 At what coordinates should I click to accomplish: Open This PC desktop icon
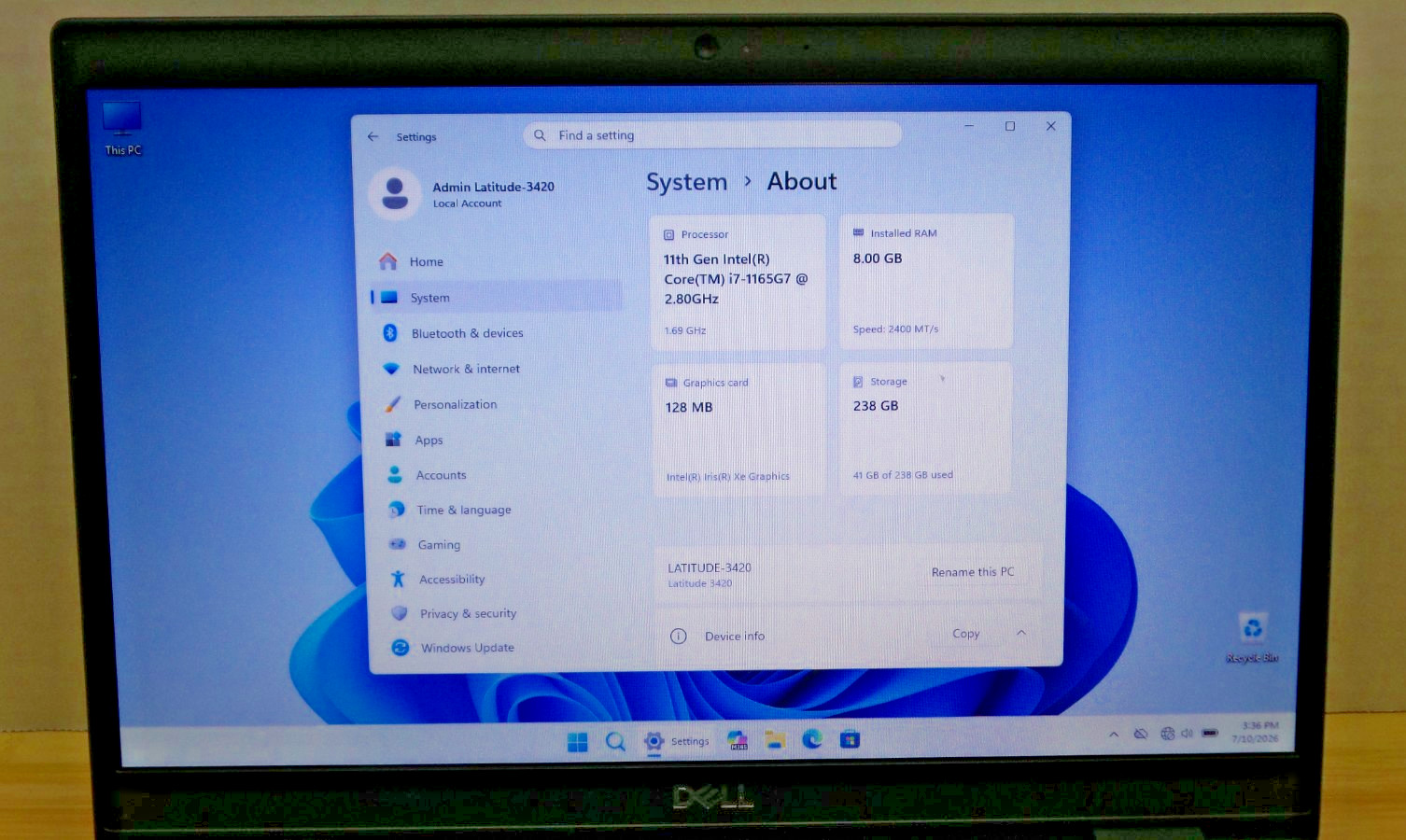point(122,129)
